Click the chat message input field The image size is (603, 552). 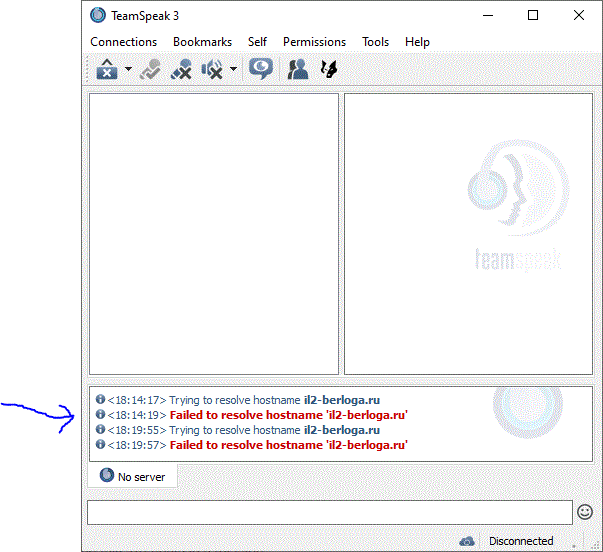point(330,512)
